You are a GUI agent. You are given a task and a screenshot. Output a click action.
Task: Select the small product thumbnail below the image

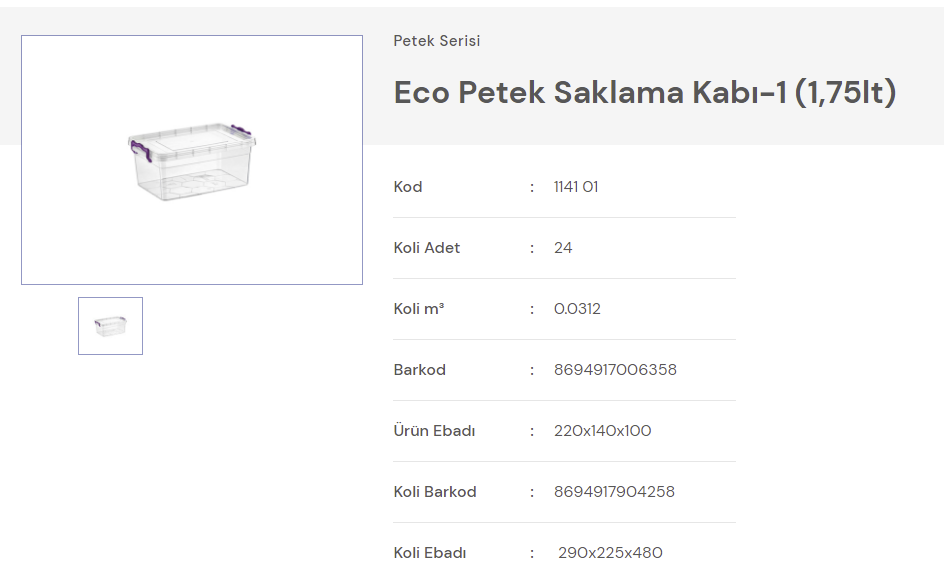pos(110,326)
